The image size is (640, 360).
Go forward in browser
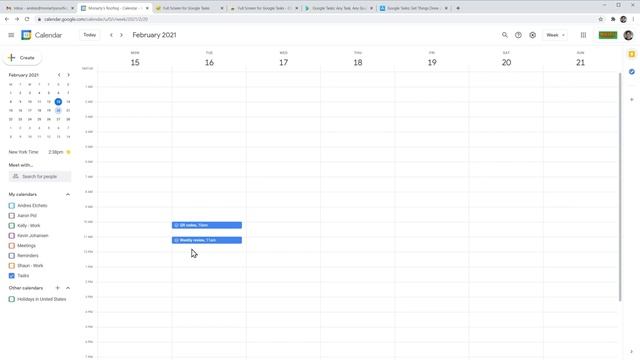pyautogui.click(x=17, y=19)
